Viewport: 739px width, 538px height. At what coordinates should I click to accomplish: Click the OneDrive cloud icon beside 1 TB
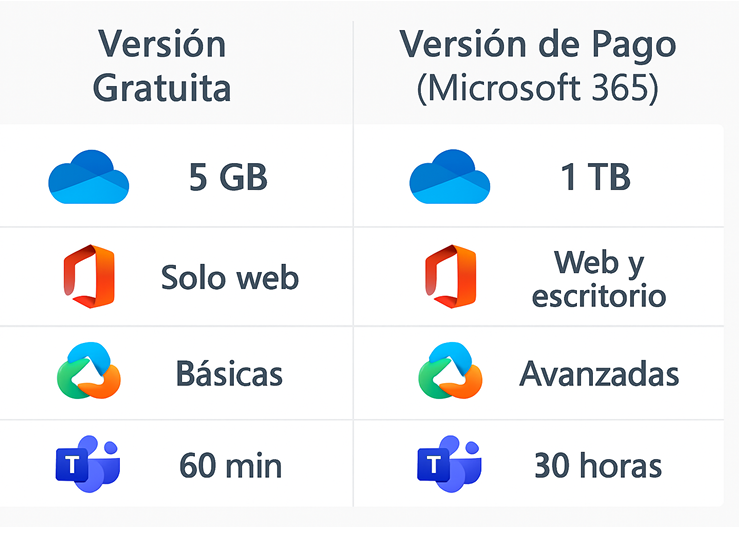pos(450,177)
